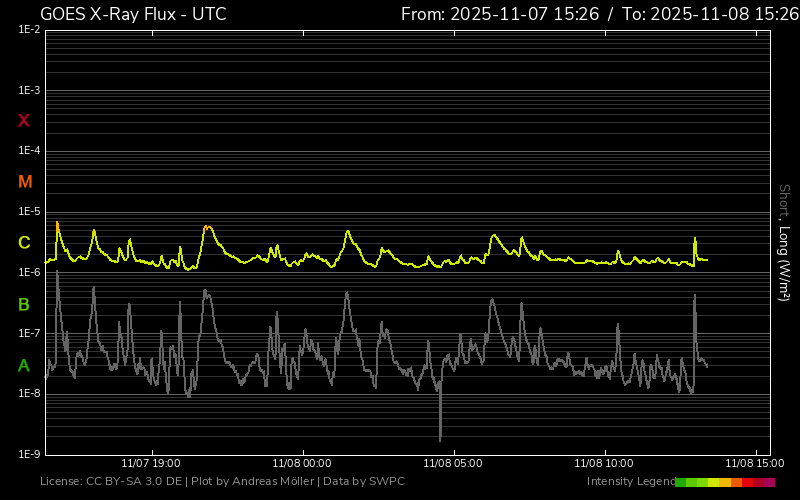Click the 11/08 00:00 time axis label
The image size is (800, 500).
[302, 463]
